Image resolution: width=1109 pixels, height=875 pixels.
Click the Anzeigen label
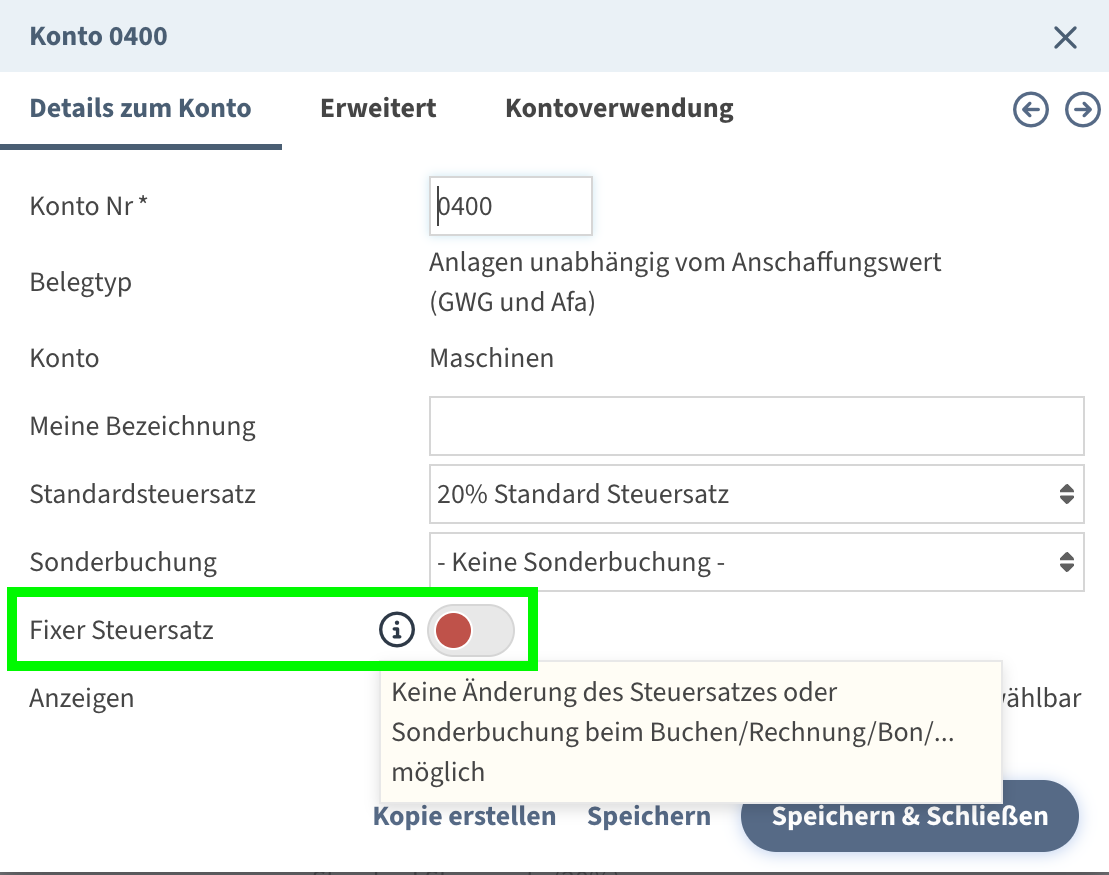82,698
